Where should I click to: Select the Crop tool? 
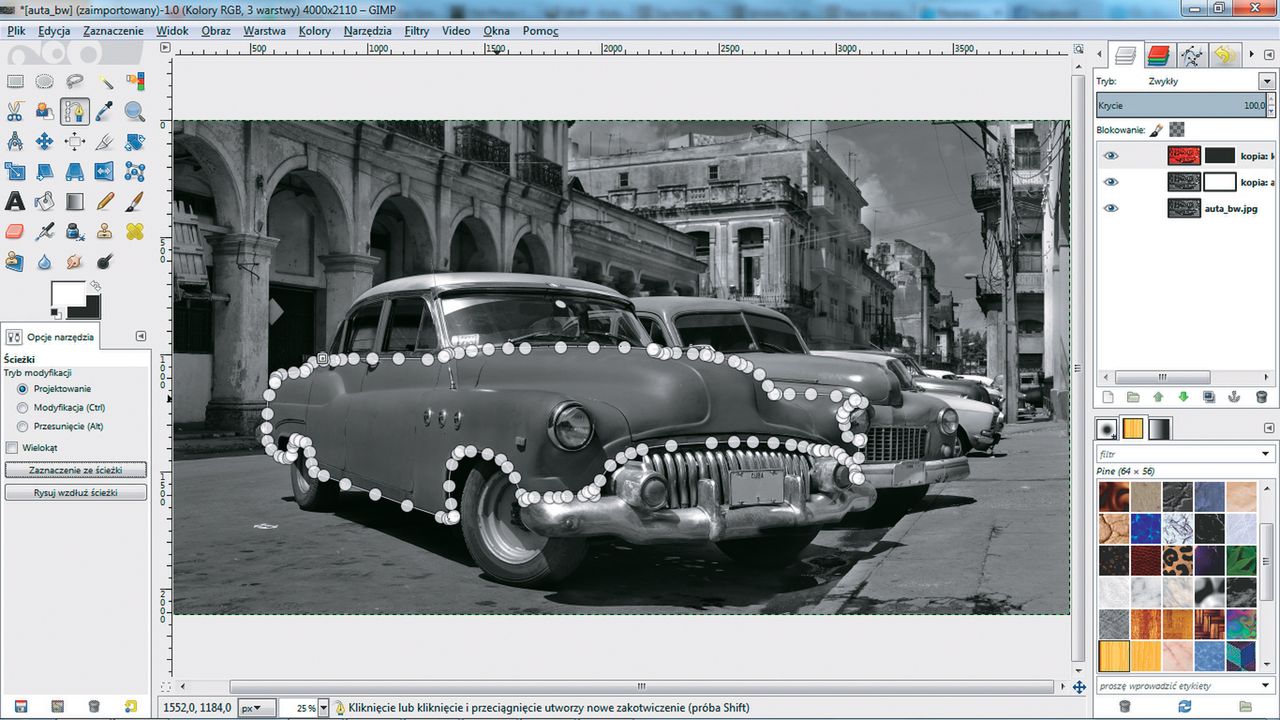tap(104, 142)
